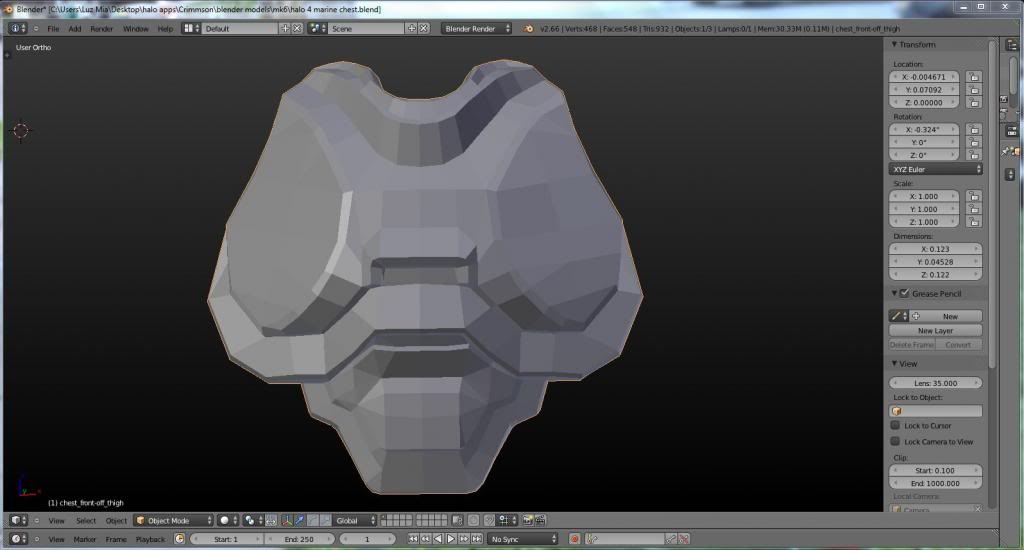Image resolution: width=1024 pixels, height=550 pixels.
Task: Open the 3D View editor type selector
Action: (x=18, y=521)
